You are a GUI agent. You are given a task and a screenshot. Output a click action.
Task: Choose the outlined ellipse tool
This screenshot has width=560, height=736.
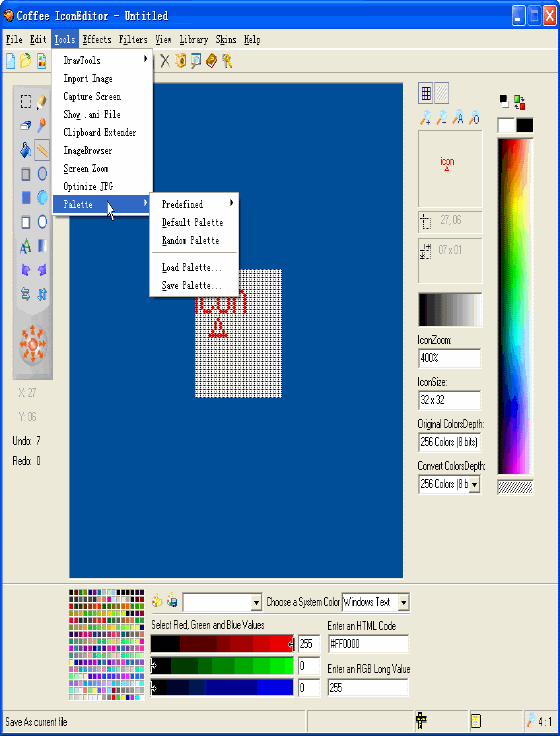pyautogui.click(x=42, y=174)
